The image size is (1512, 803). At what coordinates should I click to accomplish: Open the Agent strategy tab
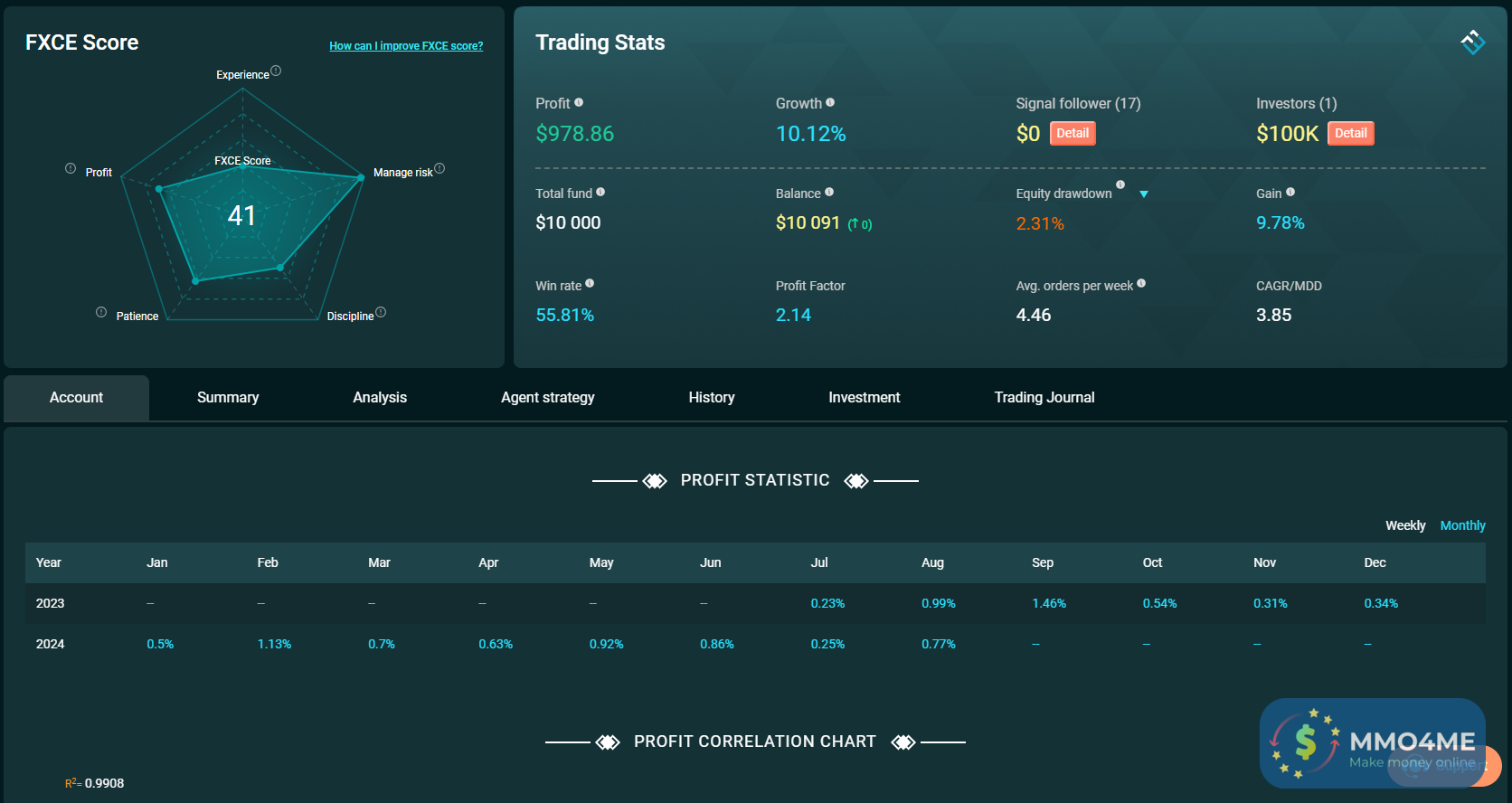point(548,398)
